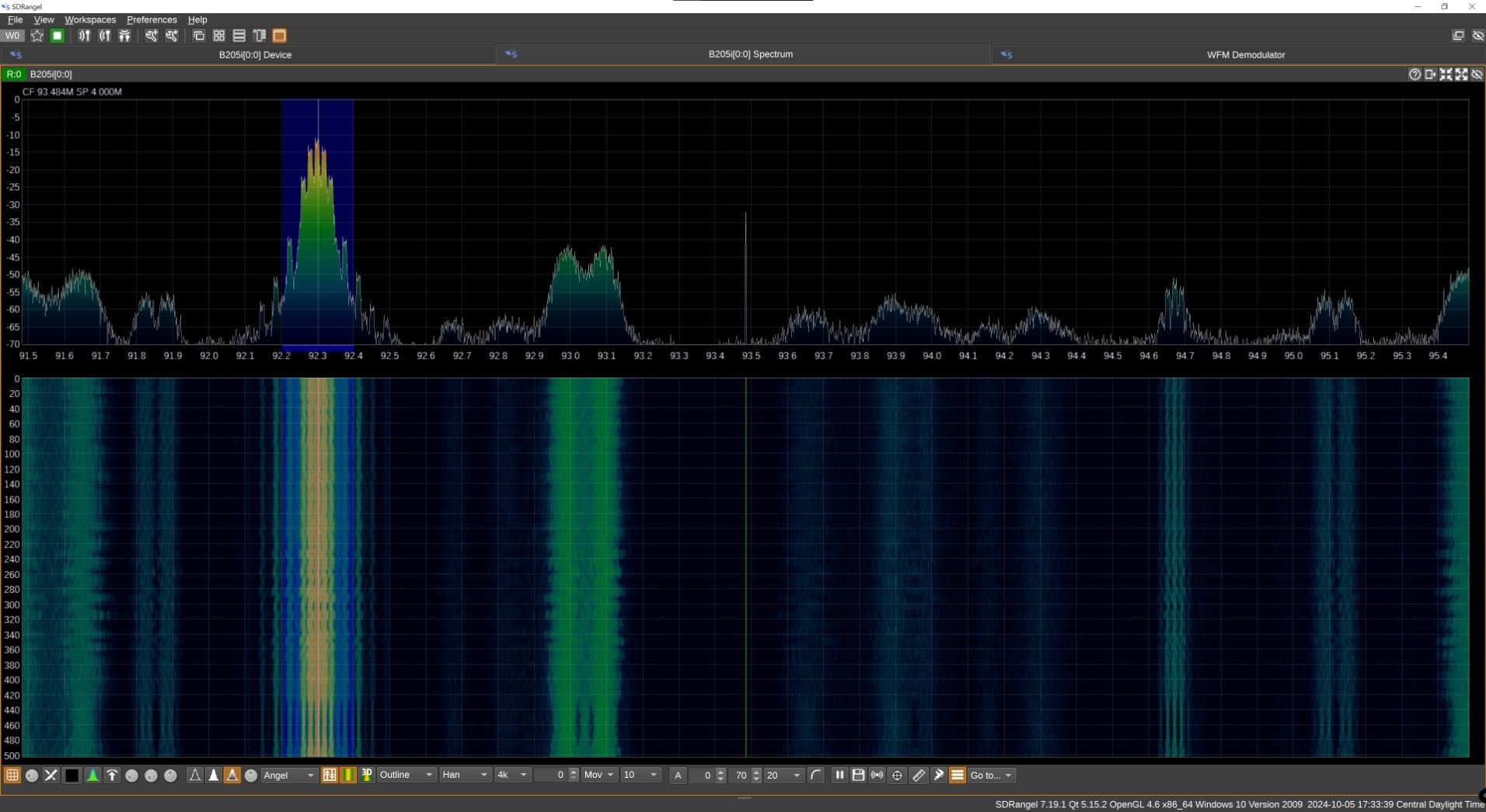This screenshot has width=1486, height=812.
Task: Add an Rx device with antenna icon
Action: tap(84, 36)
